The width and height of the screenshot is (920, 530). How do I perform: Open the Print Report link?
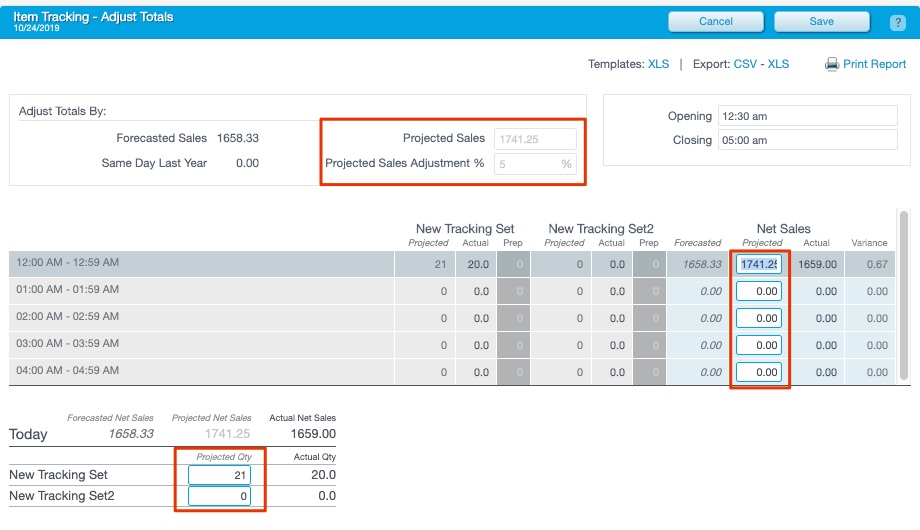[874, 64]
